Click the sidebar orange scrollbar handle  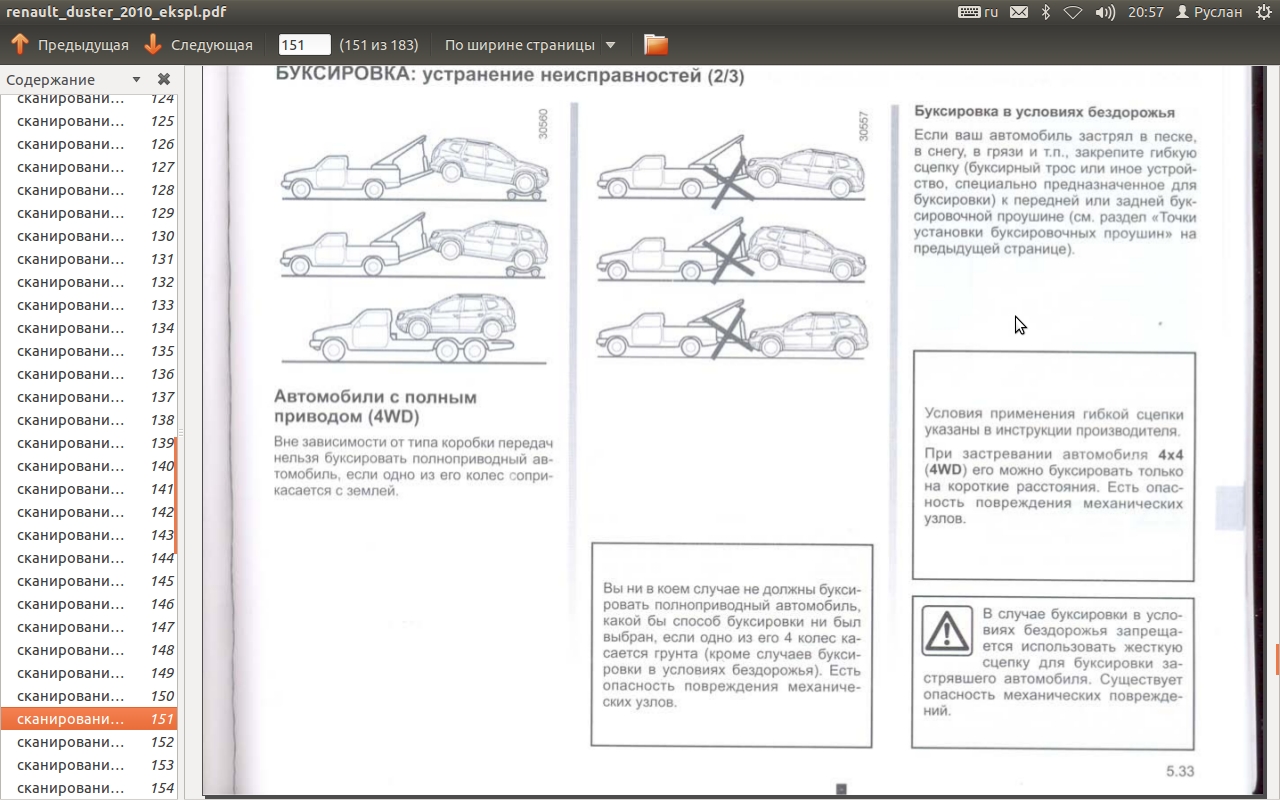tap(176, 495)
